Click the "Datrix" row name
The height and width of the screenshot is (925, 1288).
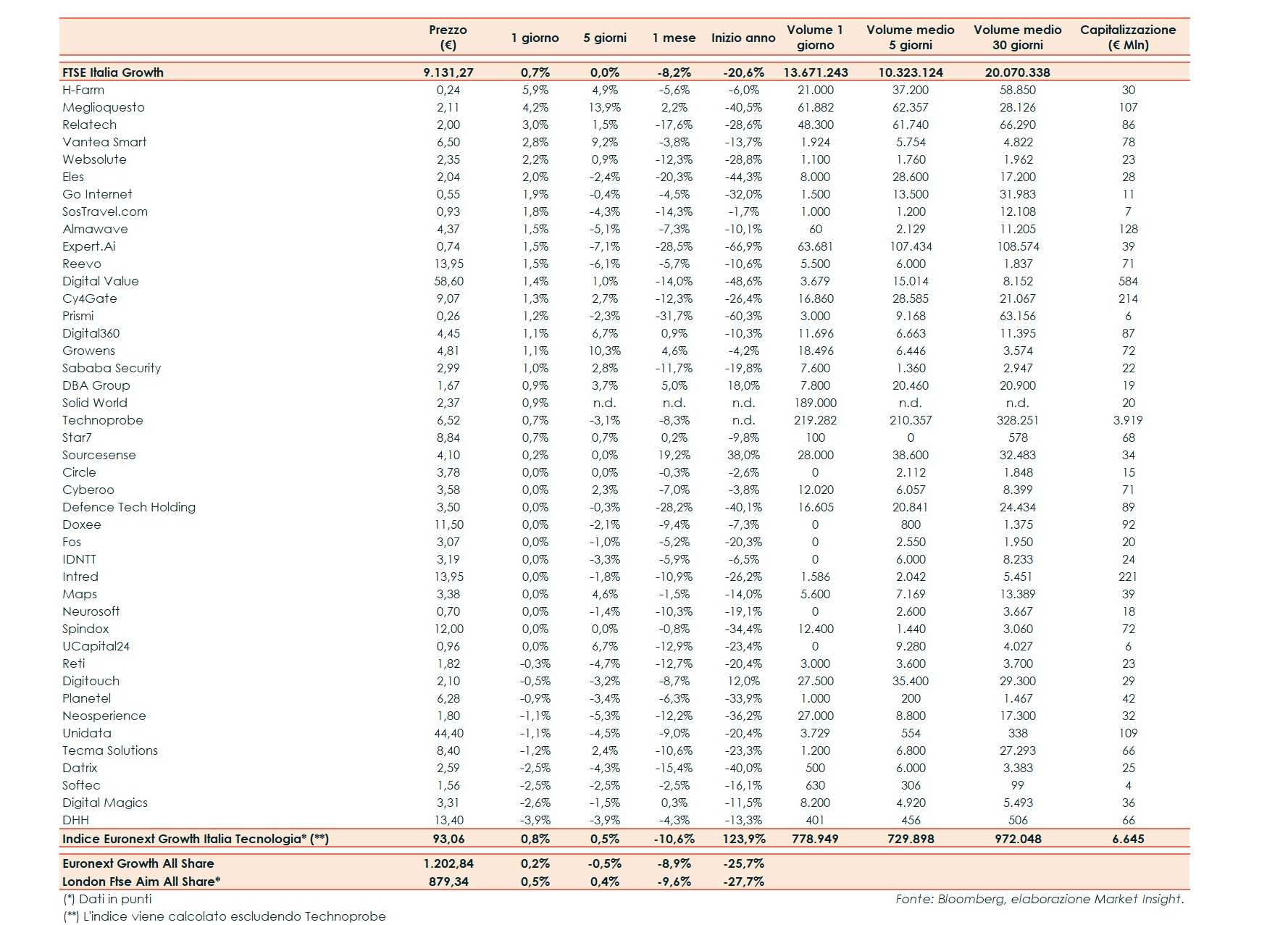tap(80, 768)
